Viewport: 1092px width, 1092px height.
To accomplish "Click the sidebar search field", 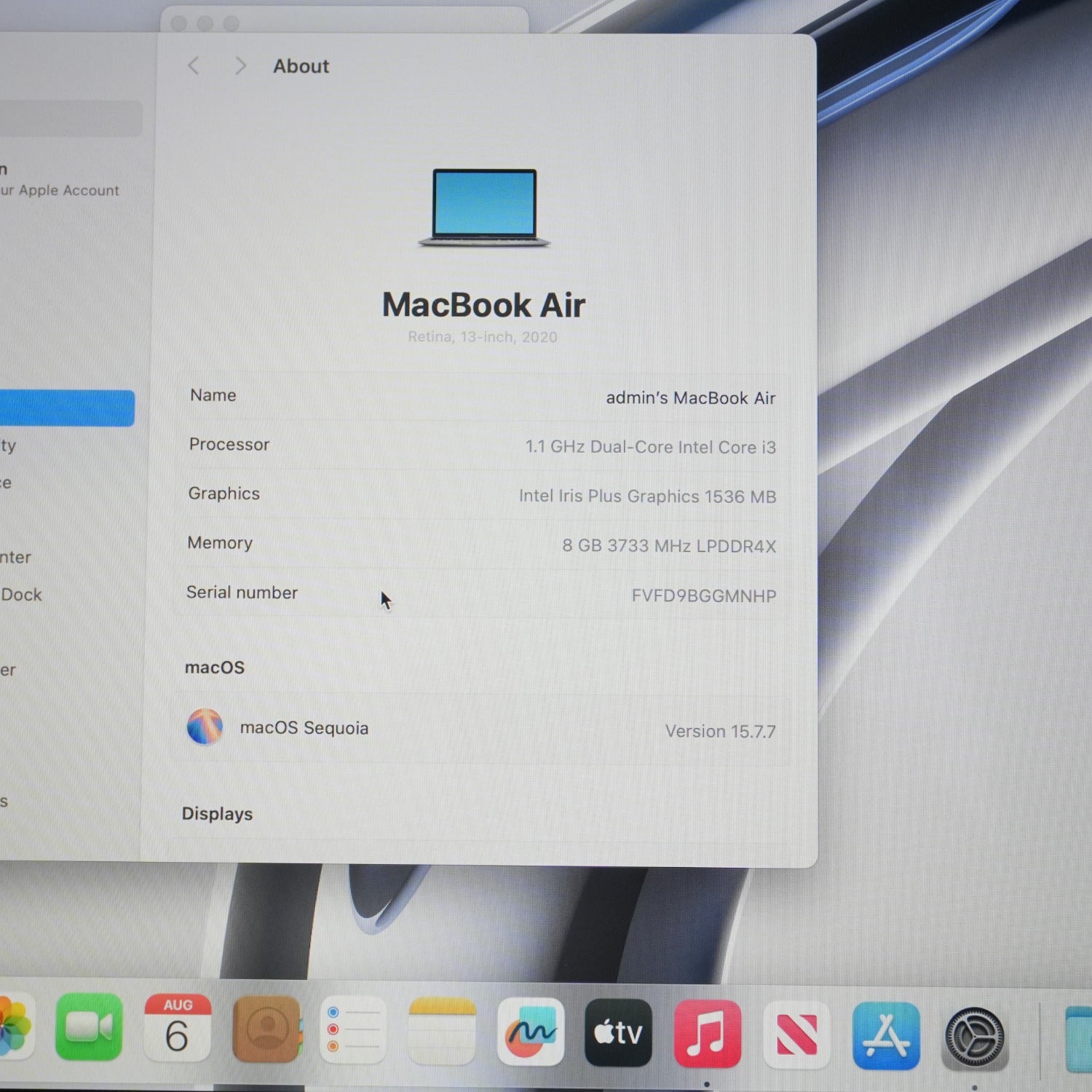I will (71, 118).
